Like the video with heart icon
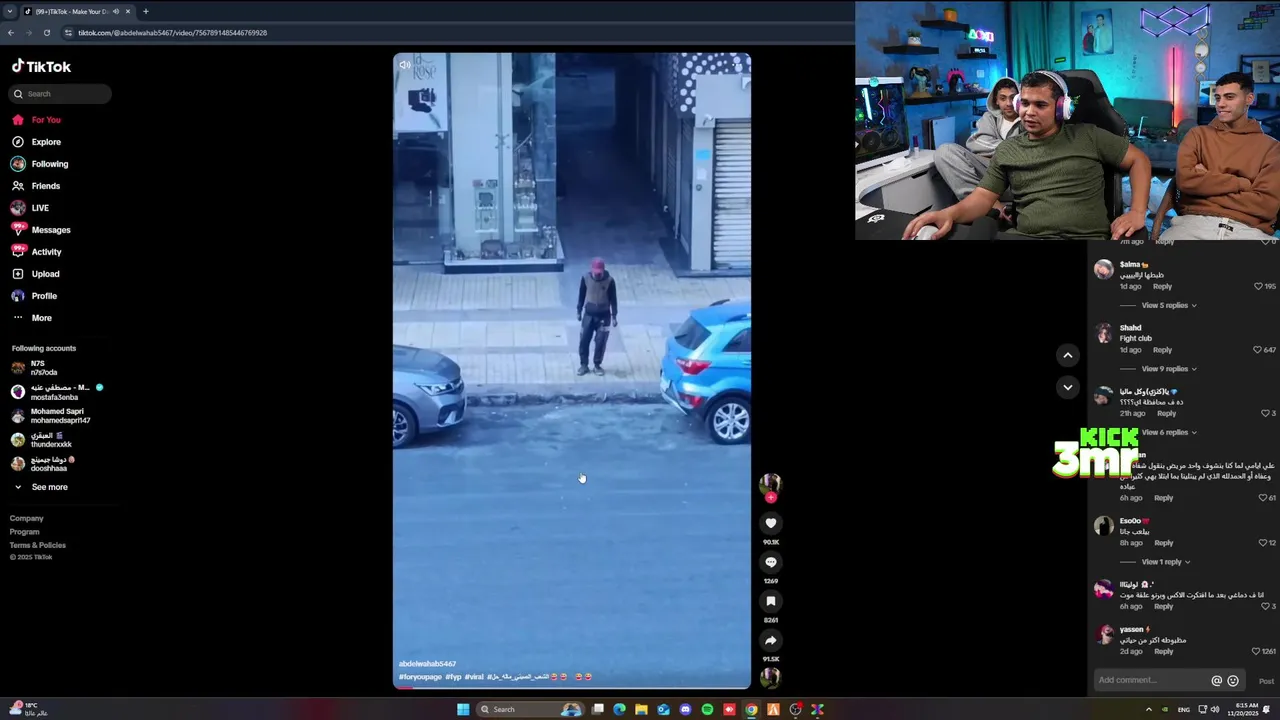 click(771, 523)
